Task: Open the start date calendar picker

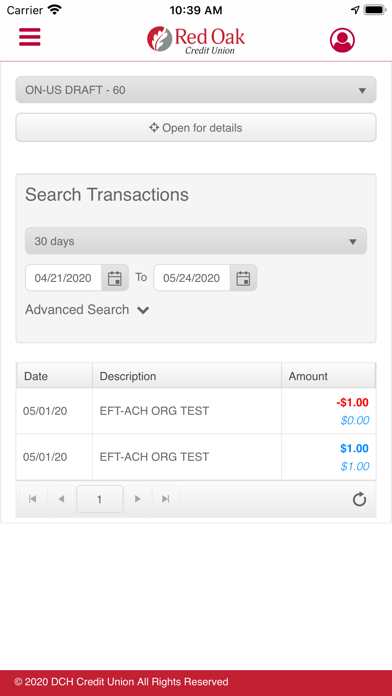Action: 115,278
